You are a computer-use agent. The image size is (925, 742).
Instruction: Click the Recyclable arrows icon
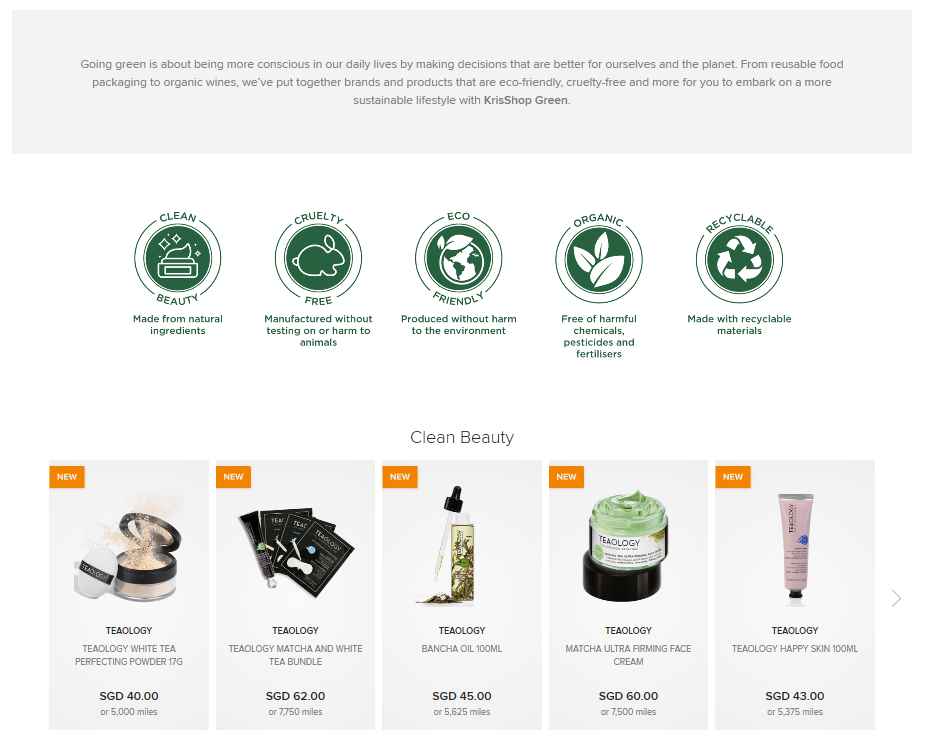[739, 258]
